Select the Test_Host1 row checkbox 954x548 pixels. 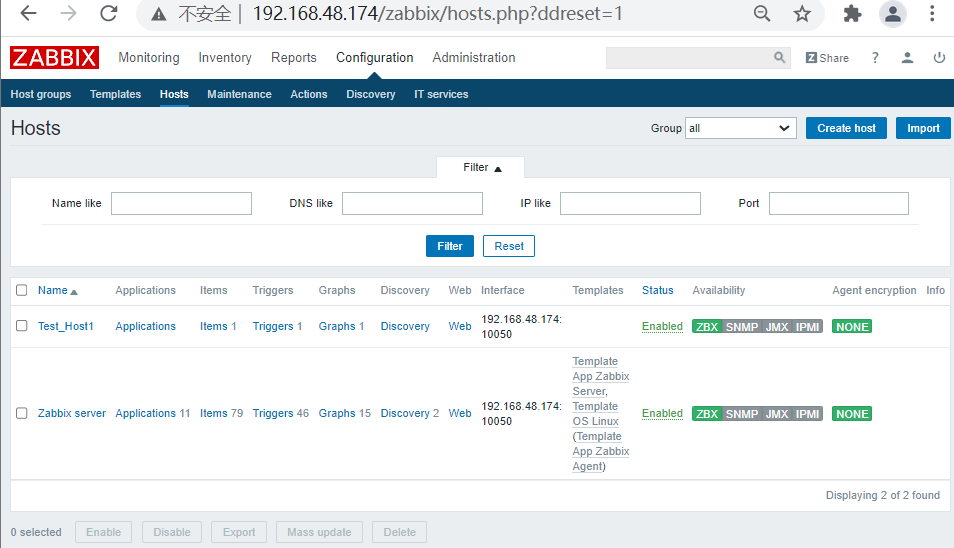pyautogui.click(x=22, y=326)
